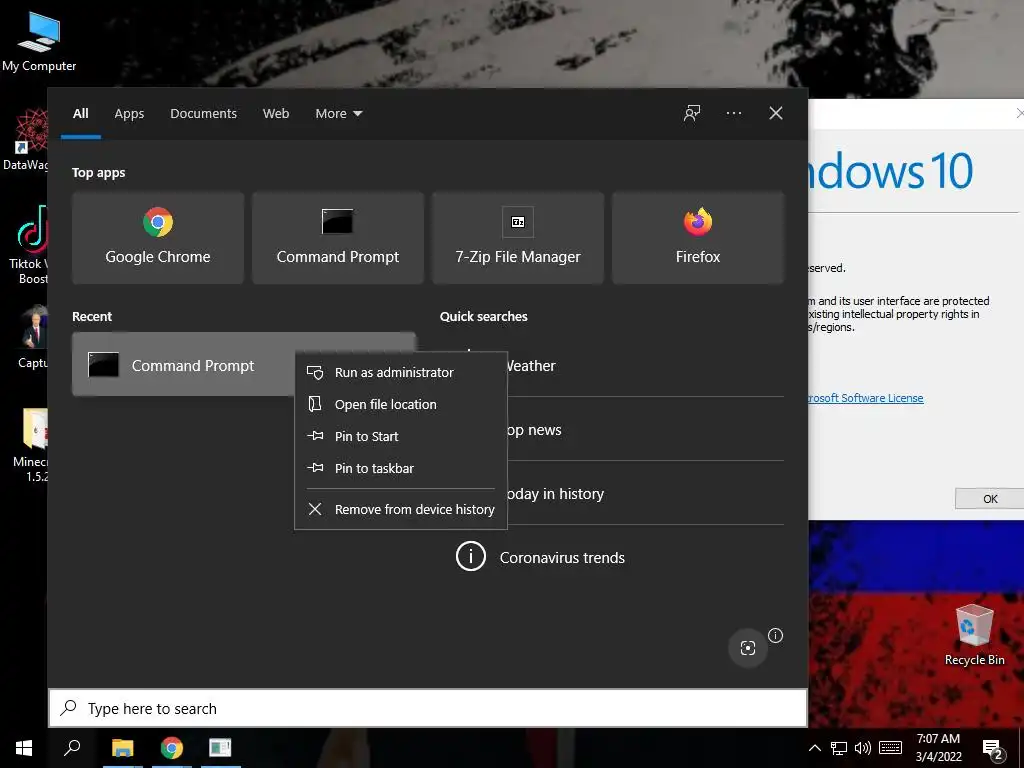Image resolution: width=1024 pixels, height=768 pixels.
Task: Select the My Computer desktop icon
Action: tap(39, 40)
